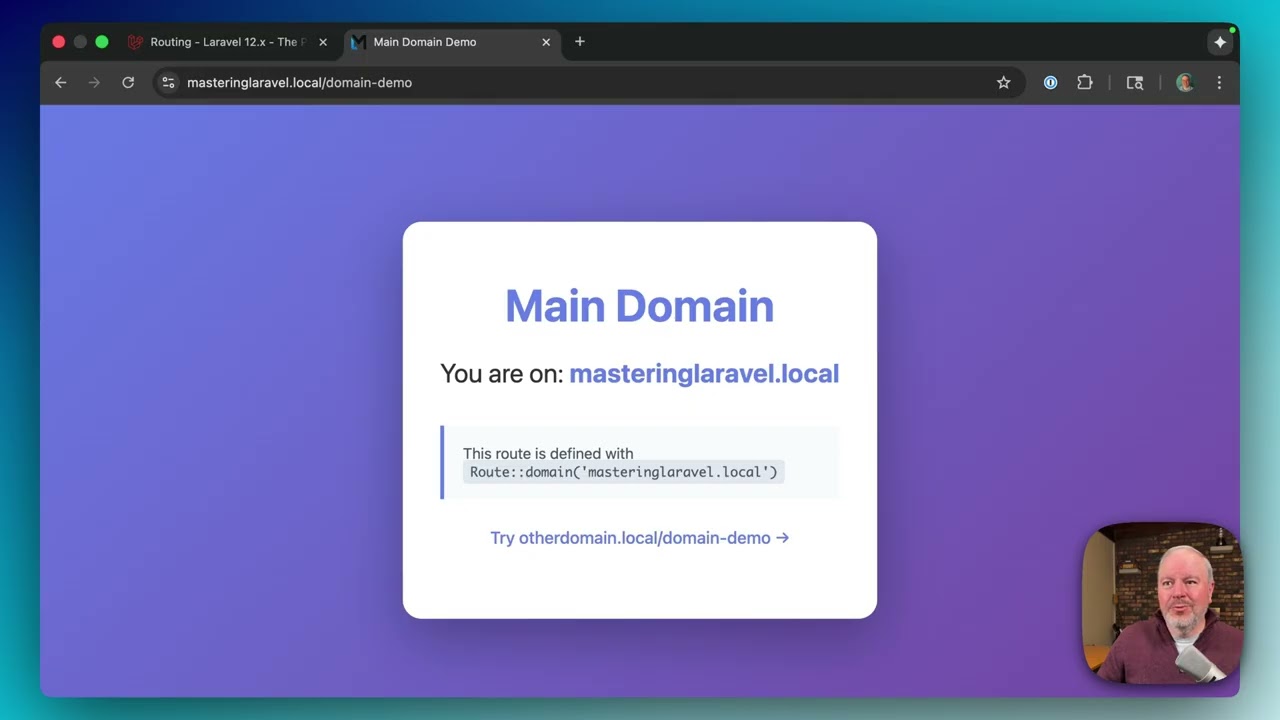This screenshot has width=1280, height=720.
Task: Open the Extensions puzzle icon
Action: [x=1084, y=83]
